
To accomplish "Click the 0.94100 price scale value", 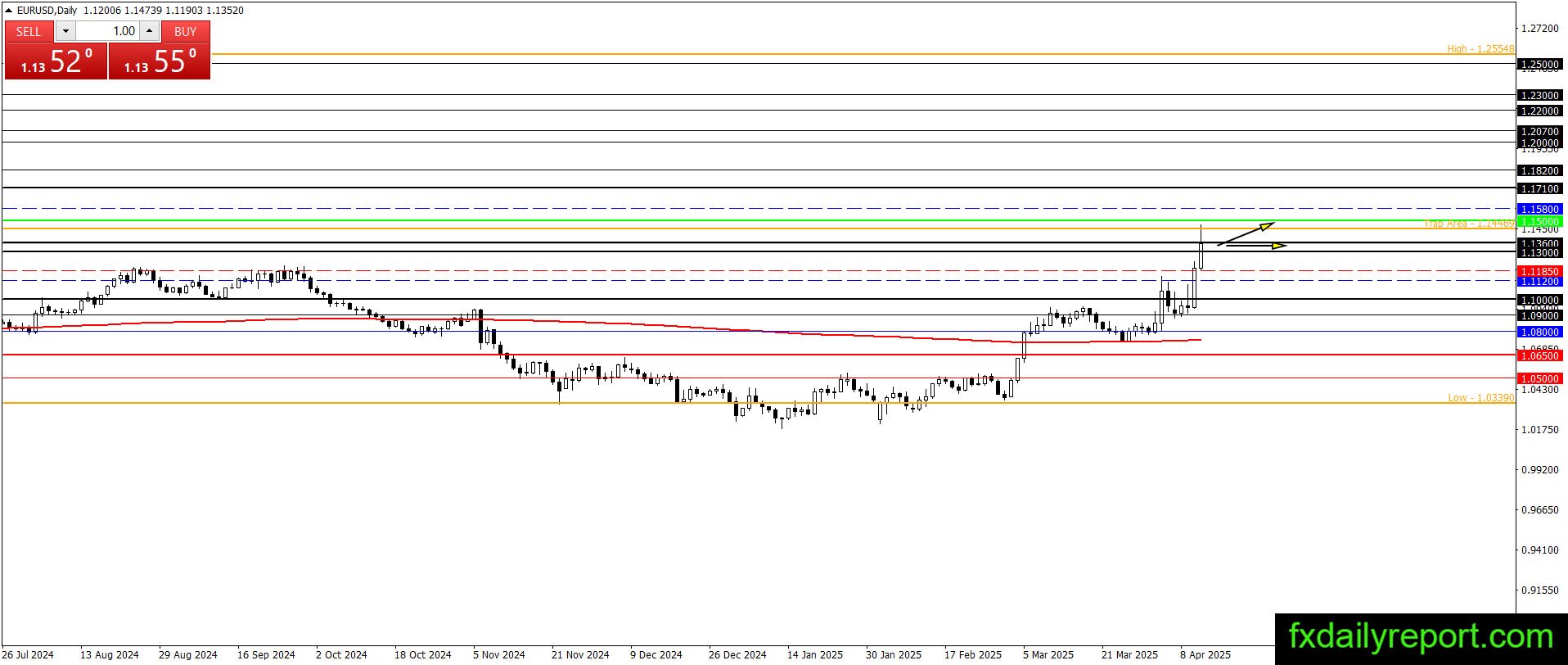I will click(x=1539, y=550).
